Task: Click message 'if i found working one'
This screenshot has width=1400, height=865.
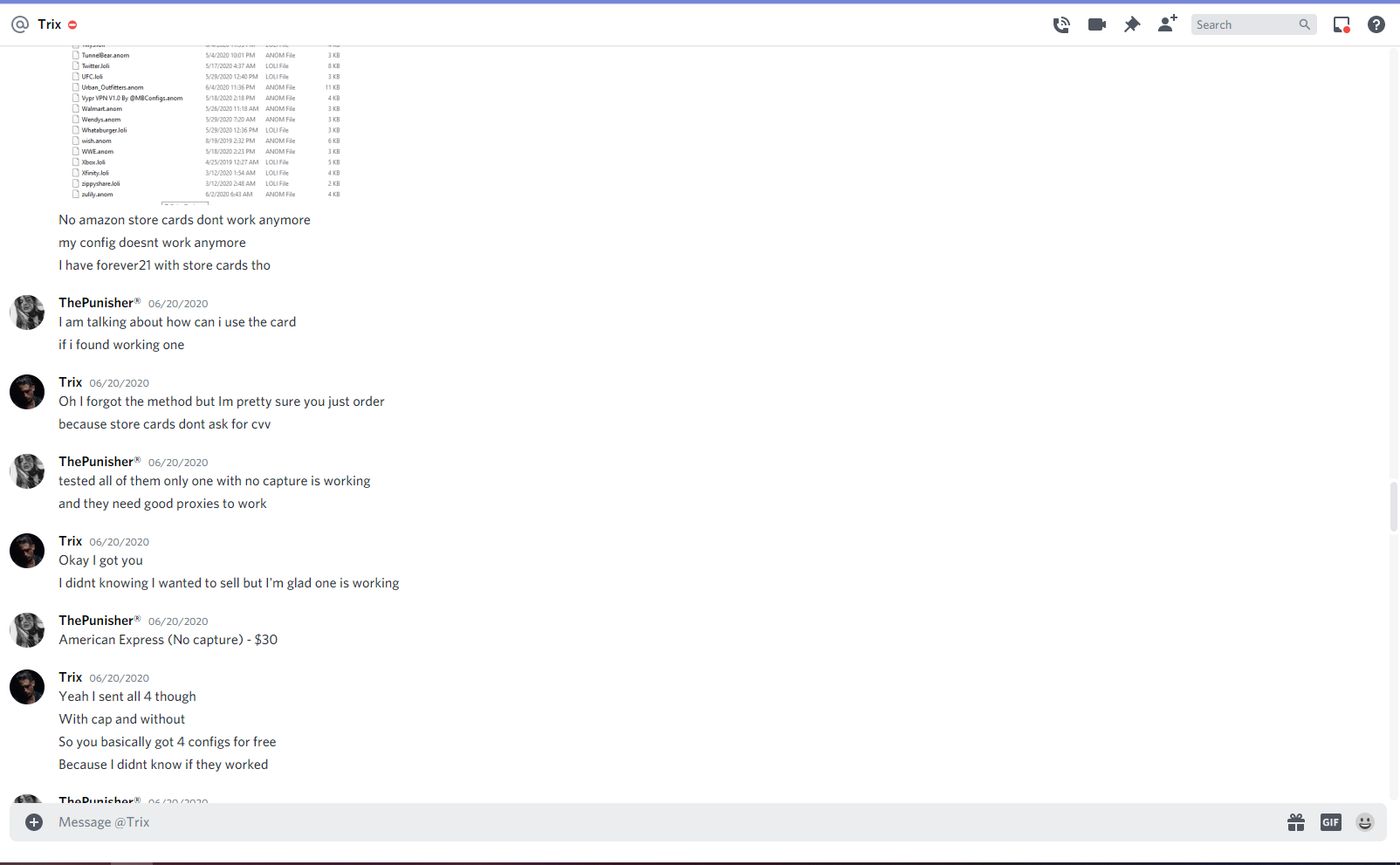Action: point(121,345)
